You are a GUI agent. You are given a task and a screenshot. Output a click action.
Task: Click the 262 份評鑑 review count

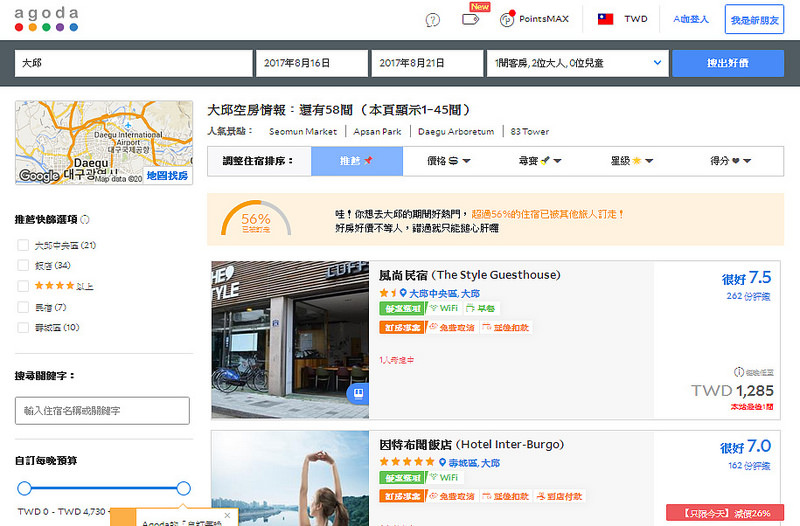[748, 296]
